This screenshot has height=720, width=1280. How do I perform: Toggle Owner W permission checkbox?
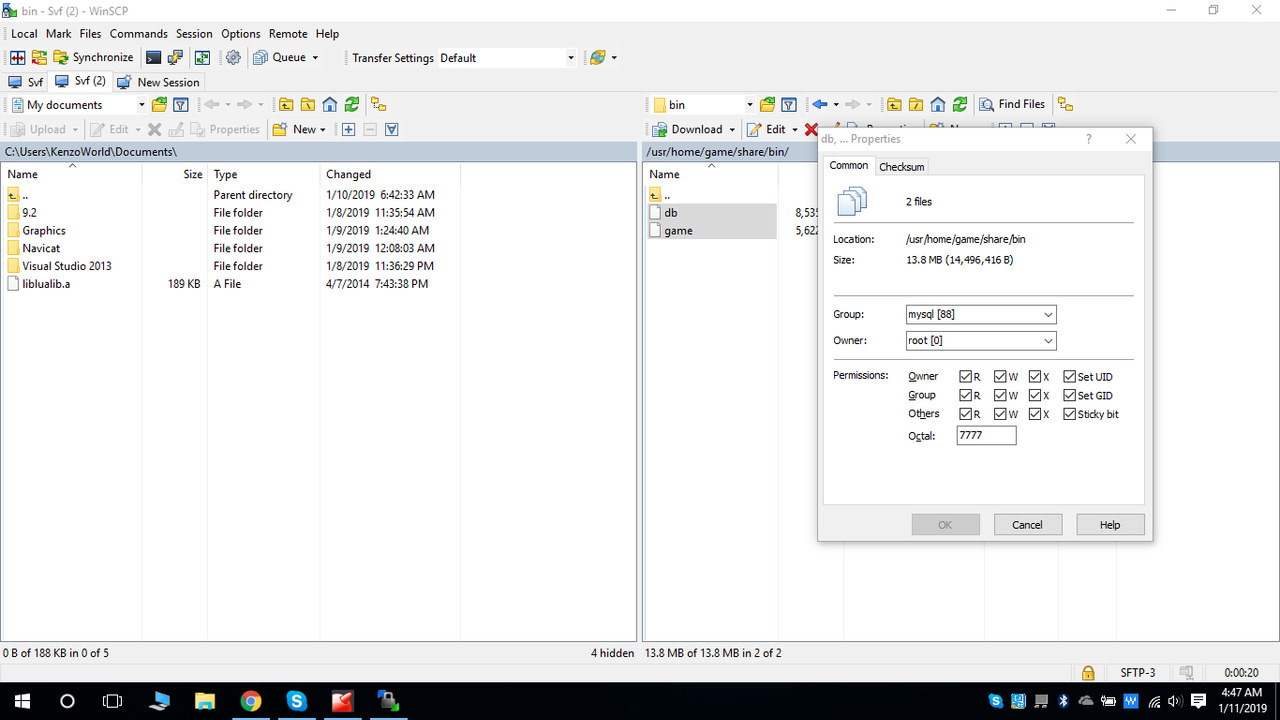tap(1001, 377)
